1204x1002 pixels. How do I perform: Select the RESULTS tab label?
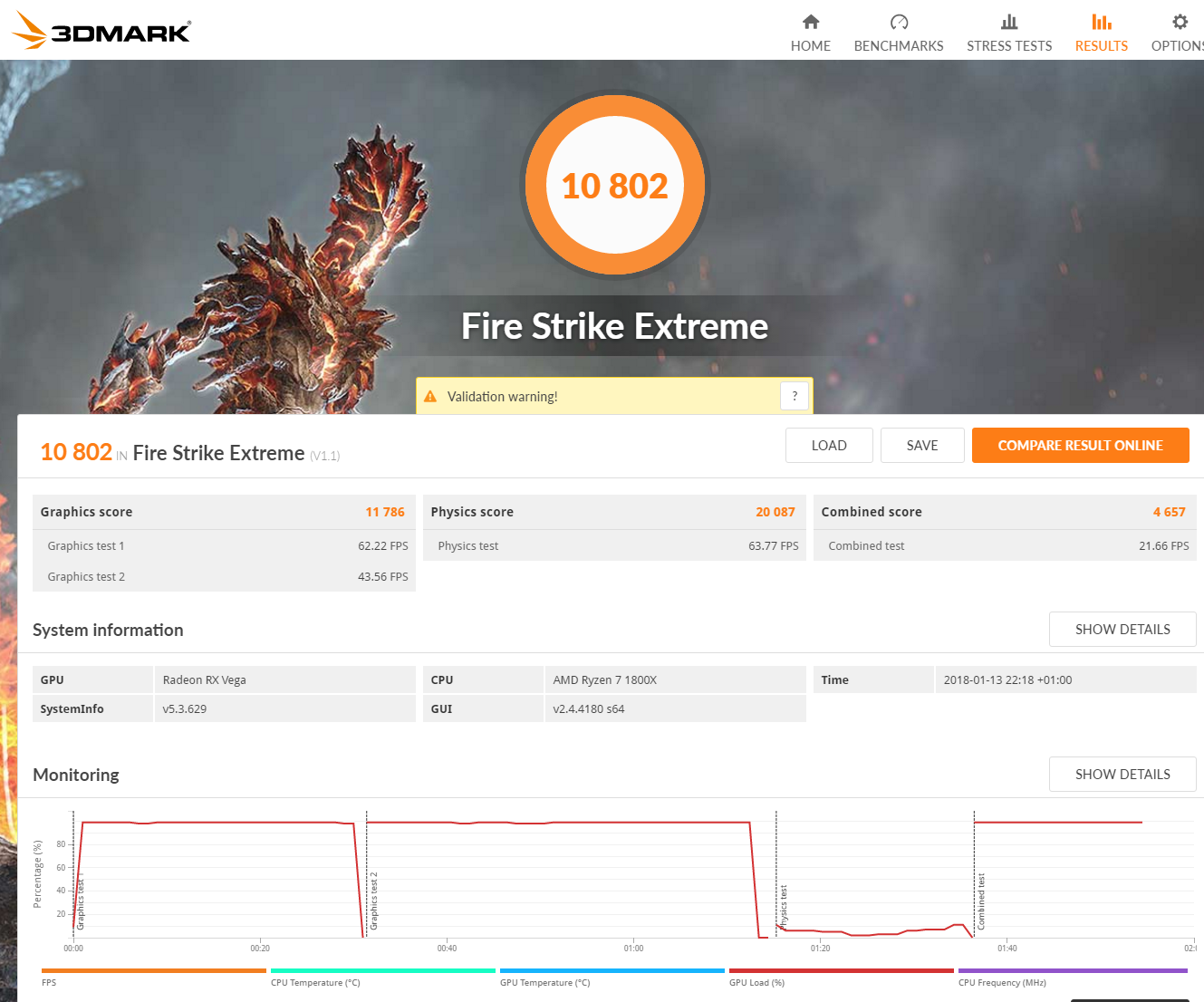click(x=1102, y=46)
